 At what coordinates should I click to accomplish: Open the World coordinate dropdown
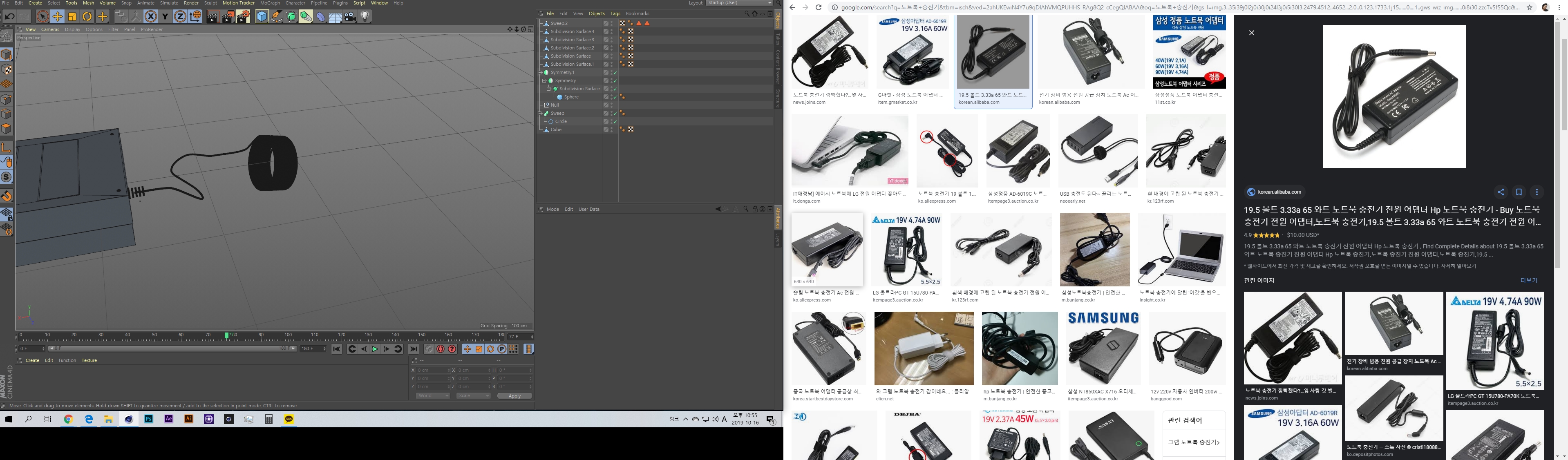(434, 396)
